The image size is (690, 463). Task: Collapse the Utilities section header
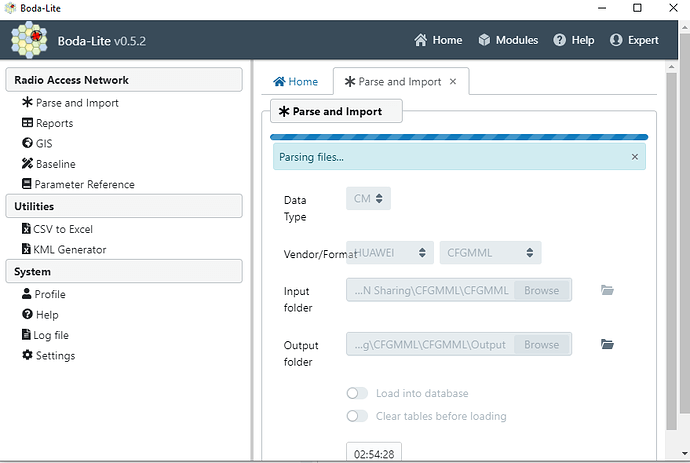[x=124, y=206]
